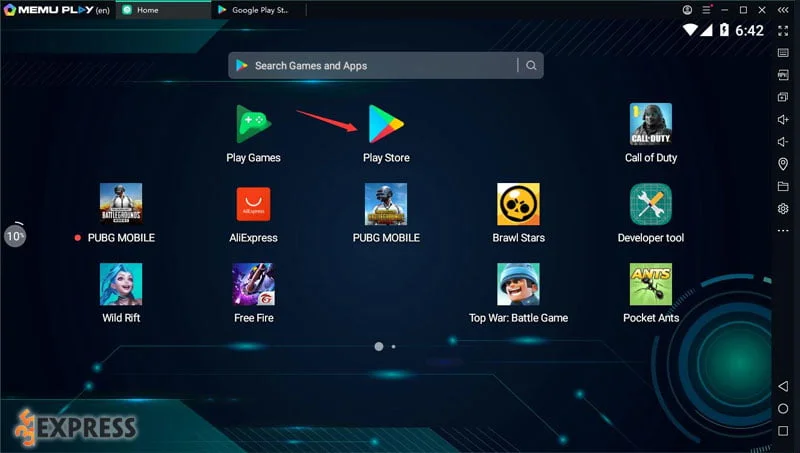
Task: Open shared folder icon in sidebar
Action: tap(783, 186)
